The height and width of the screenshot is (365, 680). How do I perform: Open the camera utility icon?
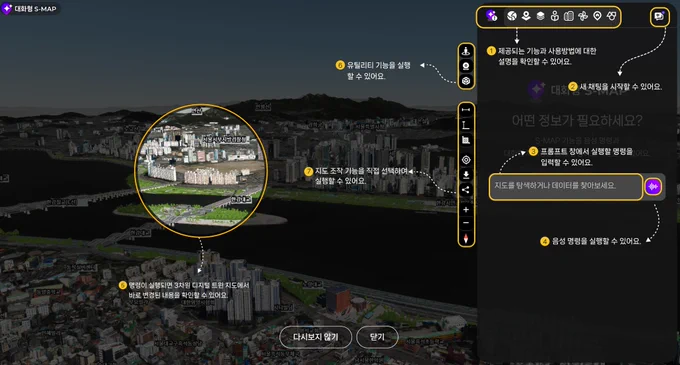(466, 66)
